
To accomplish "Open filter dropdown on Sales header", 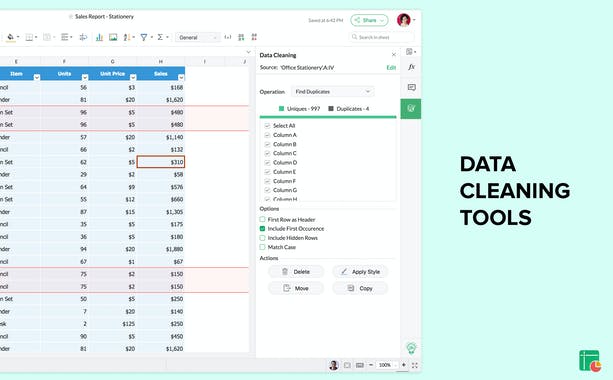I will click(x=181, y=77).
